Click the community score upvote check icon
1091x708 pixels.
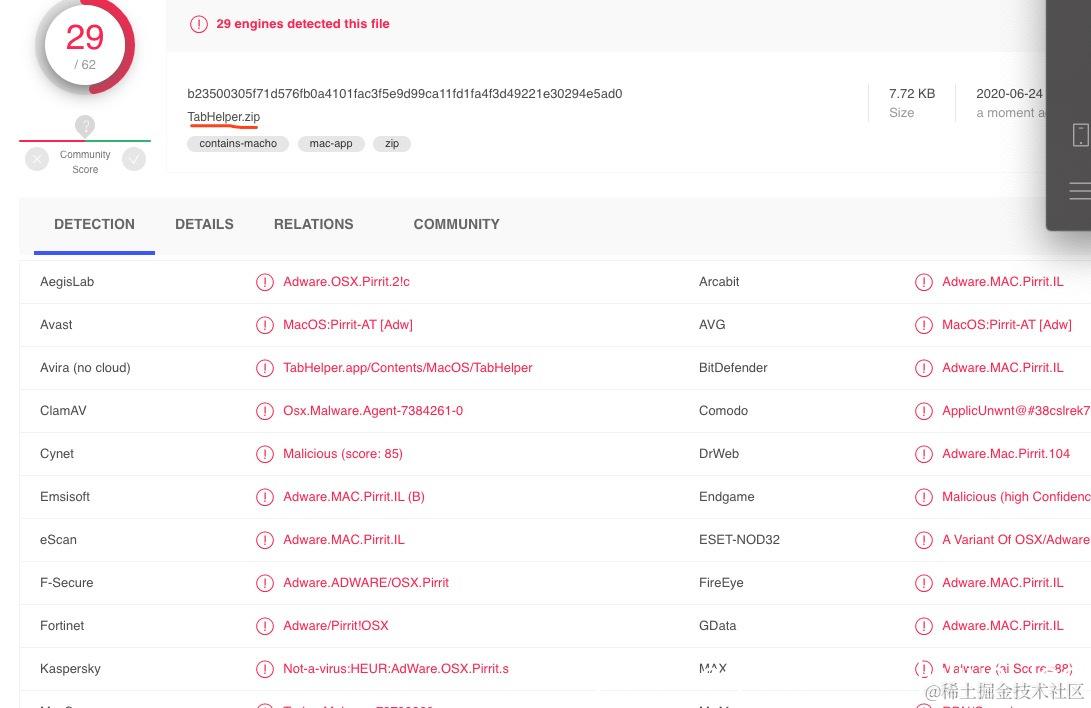pos(134,160)
